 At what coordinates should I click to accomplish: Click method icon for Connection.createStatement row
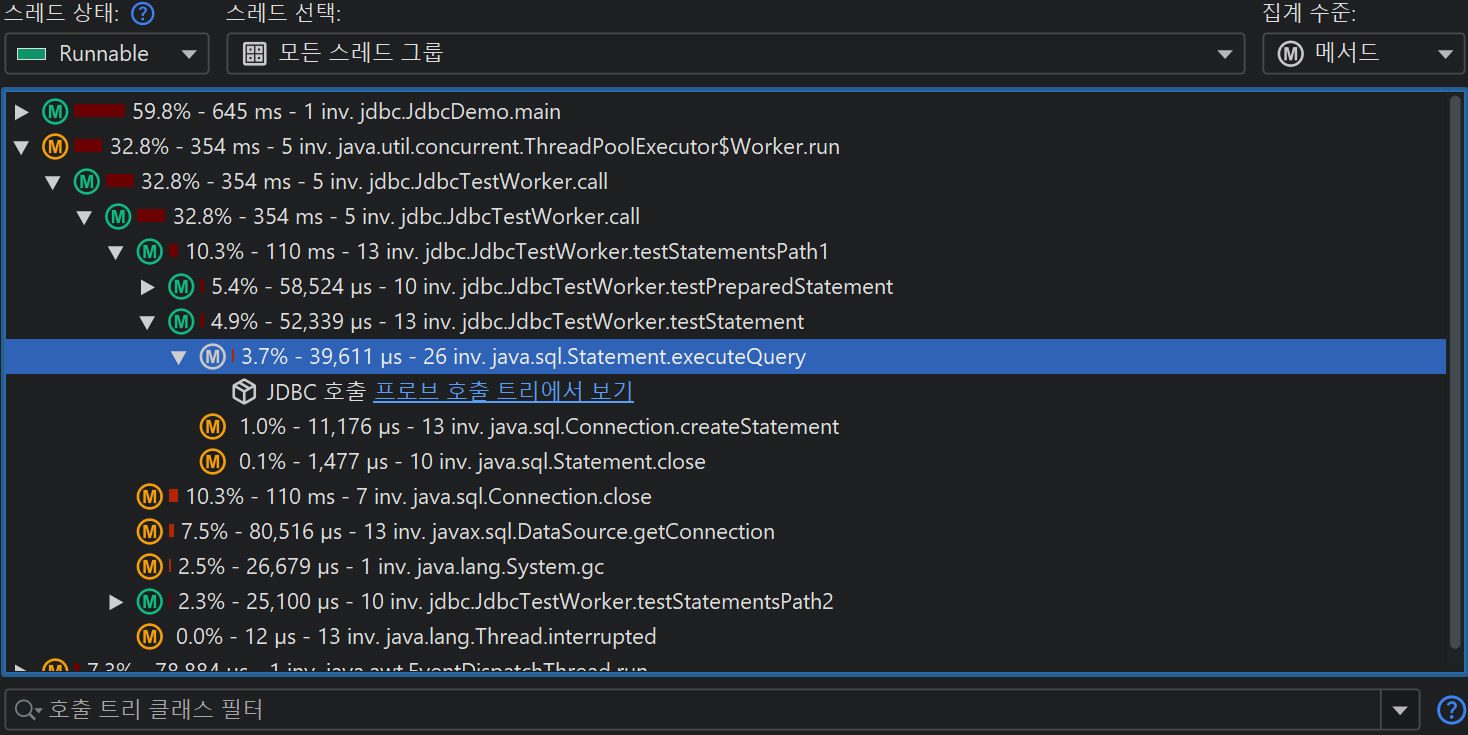tap(212, 427)
